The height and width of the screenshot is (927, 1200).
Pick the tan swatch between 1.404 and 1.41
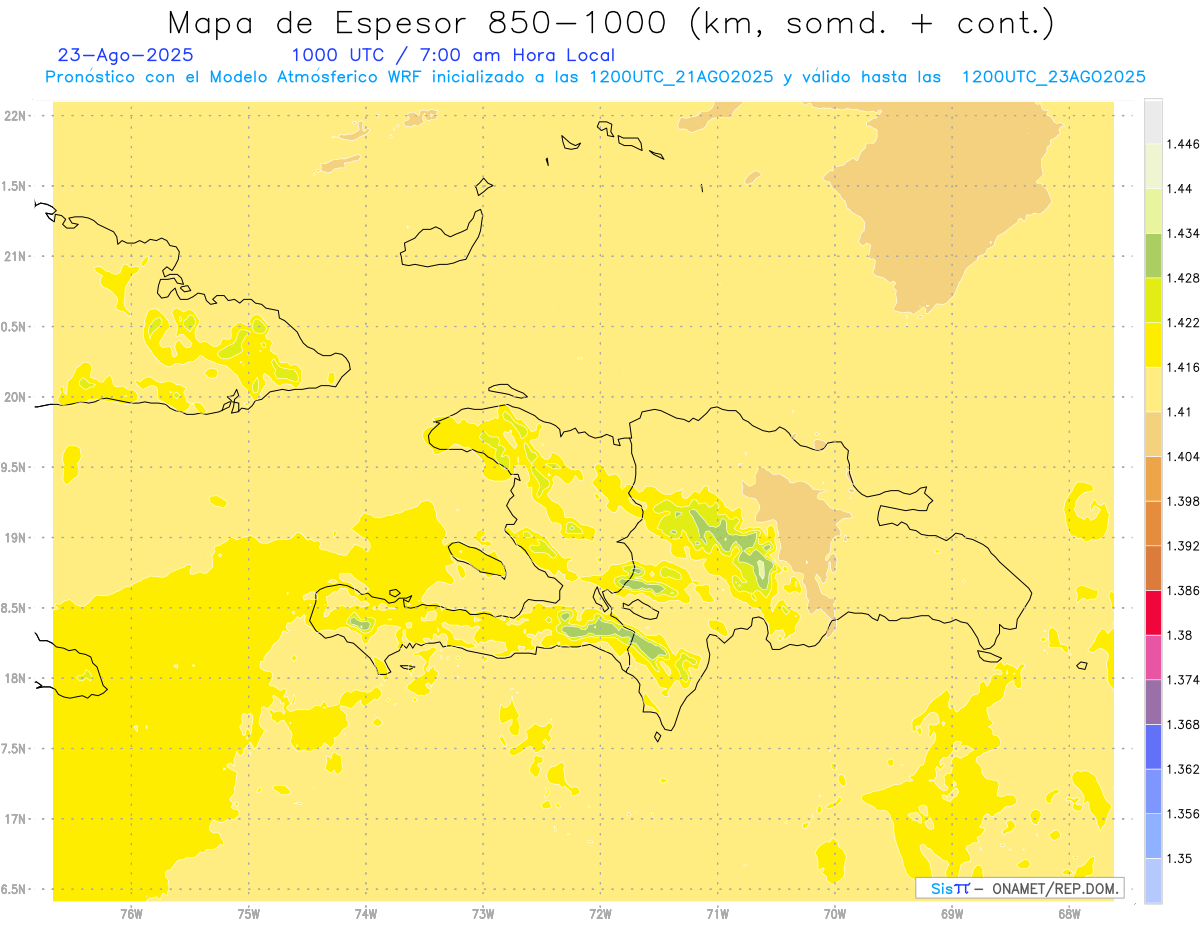pos(1153,434)
